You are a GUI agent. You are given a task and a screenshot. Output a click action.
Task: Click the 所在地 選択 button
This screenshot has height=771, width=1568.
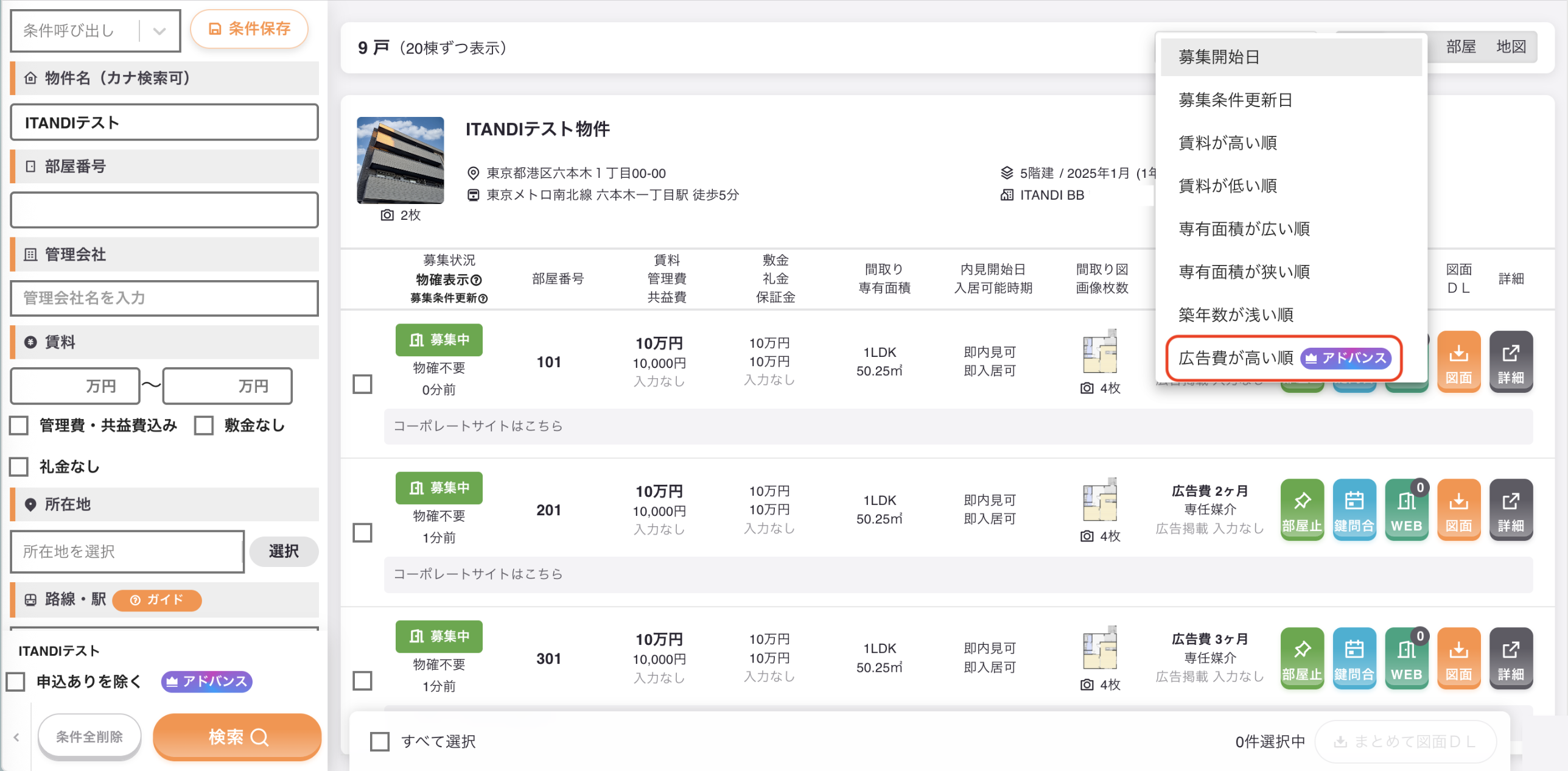[x=284, y=551]
